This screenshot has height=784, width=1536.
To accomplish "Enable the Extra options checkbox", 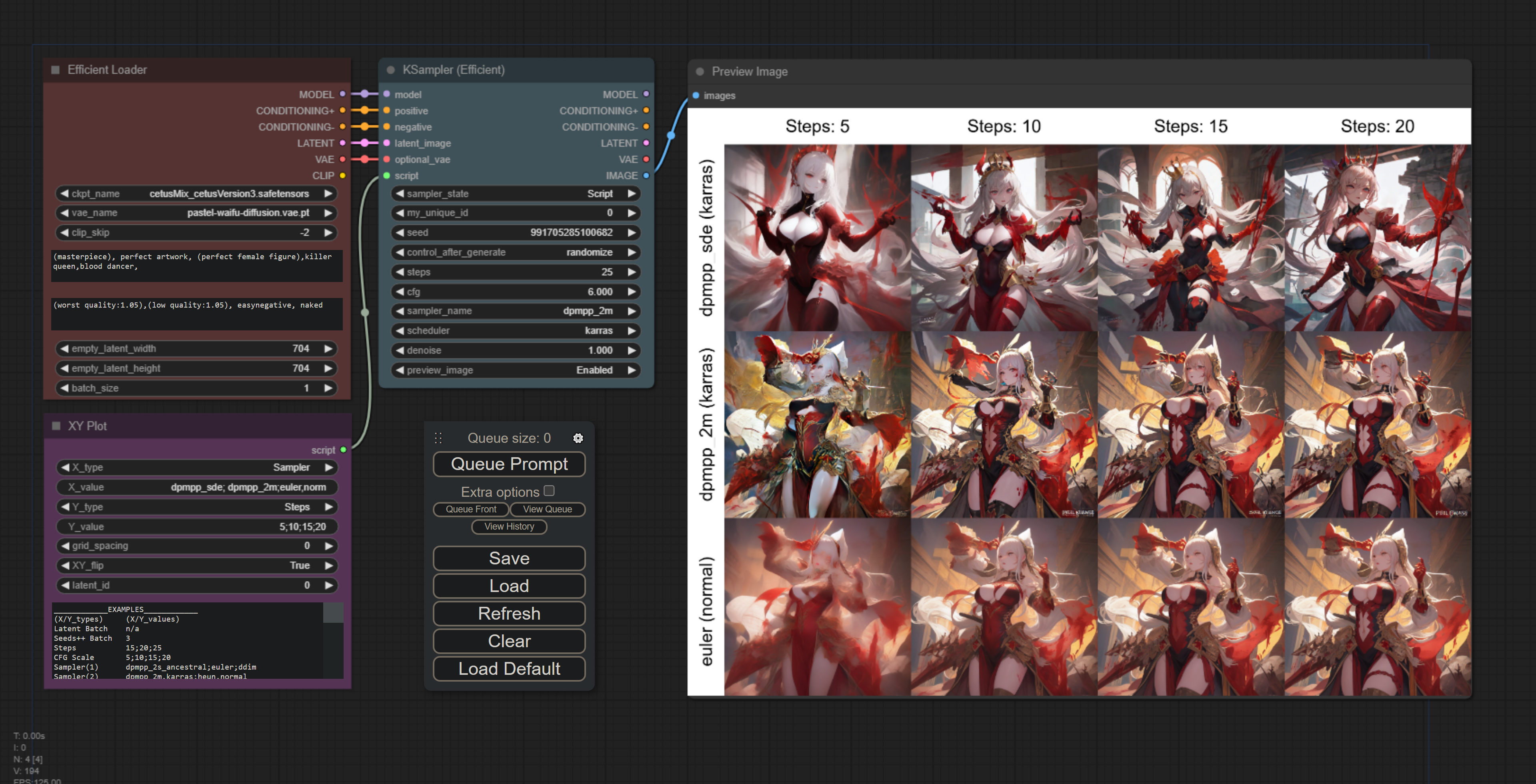I will [x=549, y=491].
